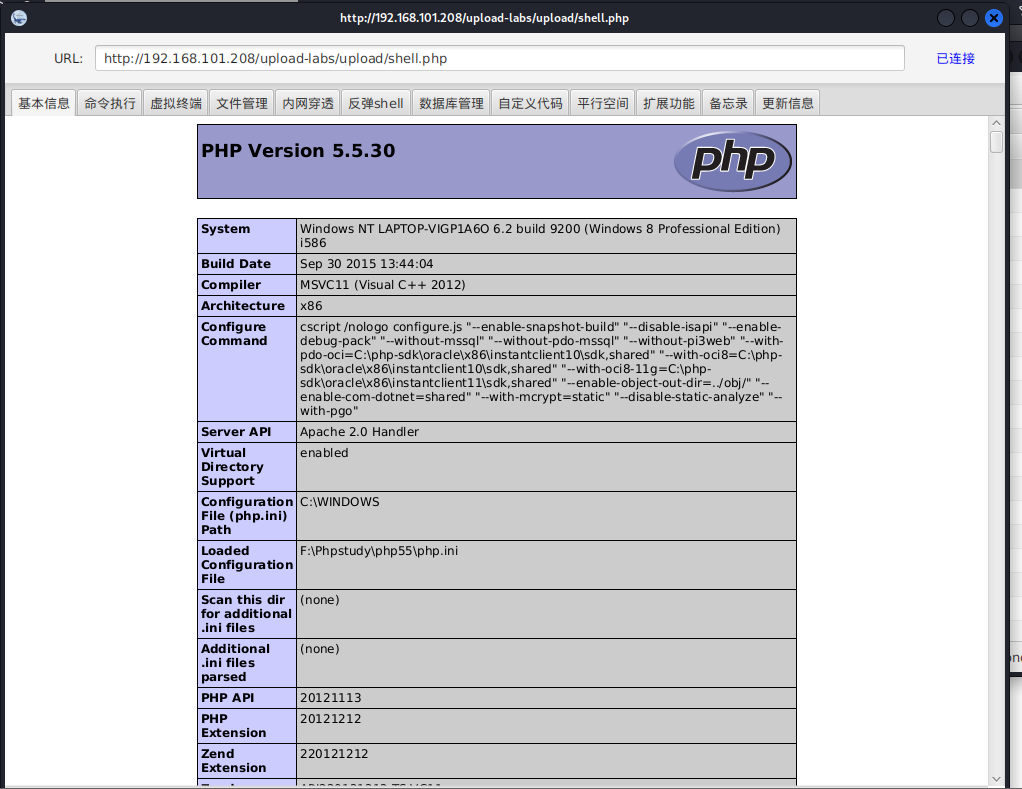This screenshot has height=789, width=1022.
Task: Click the window title URL text
Action: (x=484, y=18)
